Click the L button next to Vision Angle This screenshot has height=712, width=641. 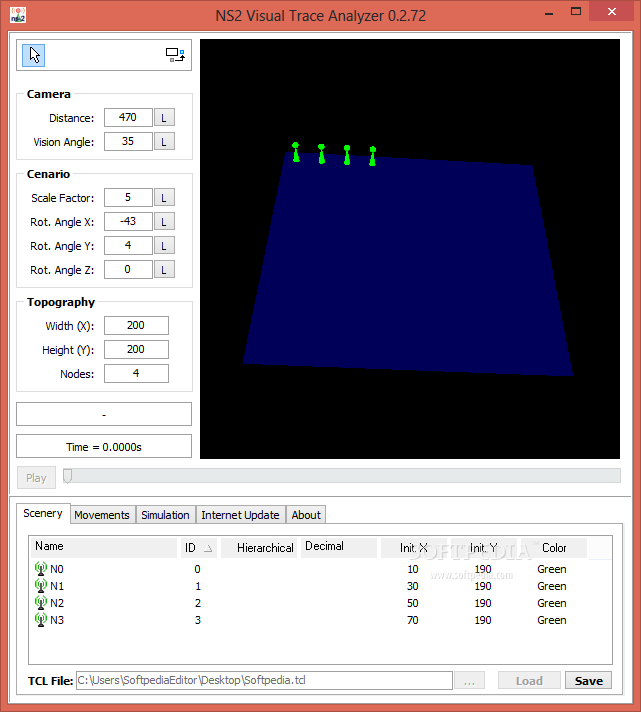pyautogui.click(x=164, y=142)
